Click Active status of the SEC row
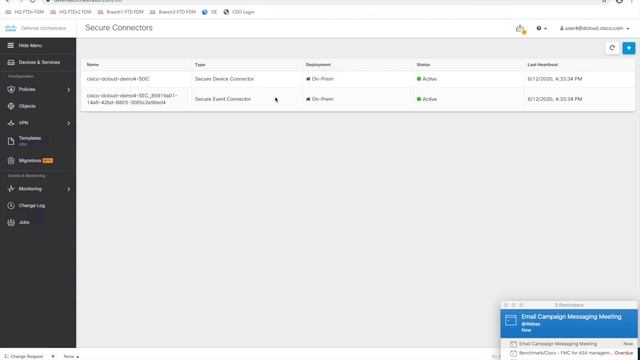 (427, 99)
